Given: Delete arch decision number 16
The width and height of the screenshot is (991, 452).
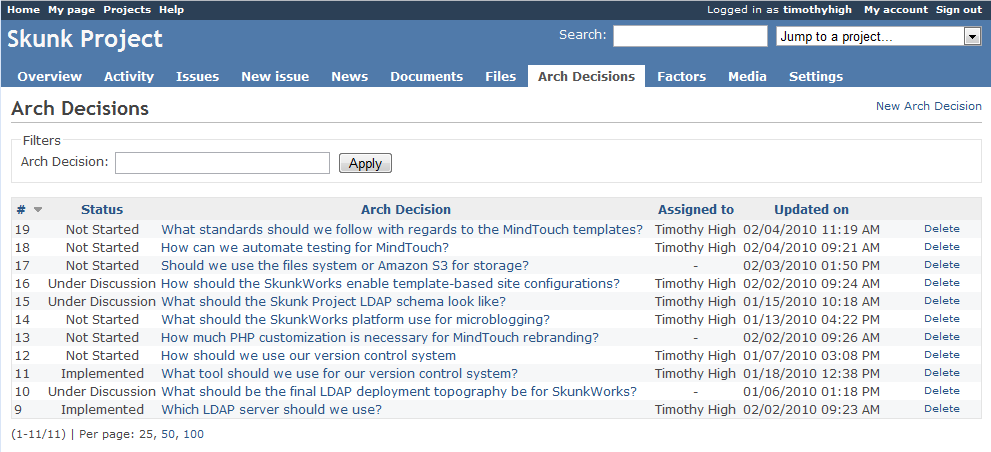Looking at the screenshot, I should [942, 283].
